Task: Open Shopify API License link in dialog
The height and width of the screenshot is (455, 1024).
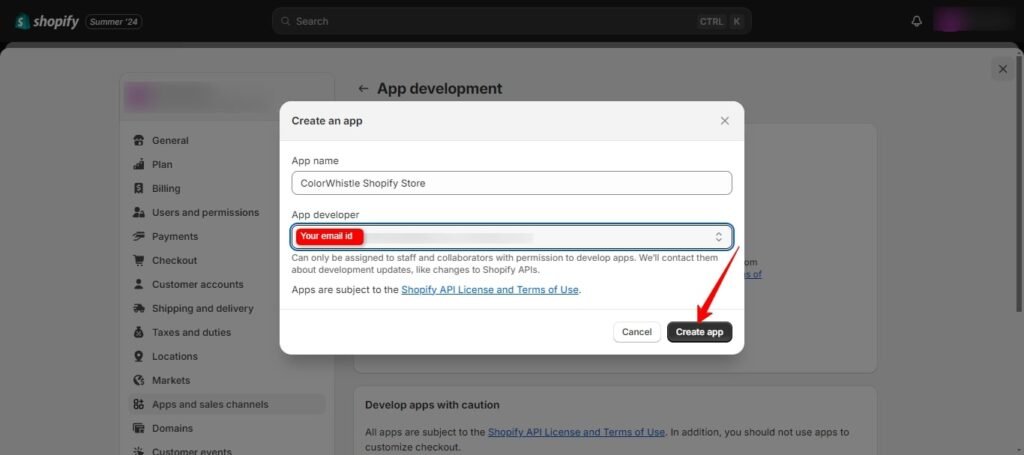Action: pos(490,289)
